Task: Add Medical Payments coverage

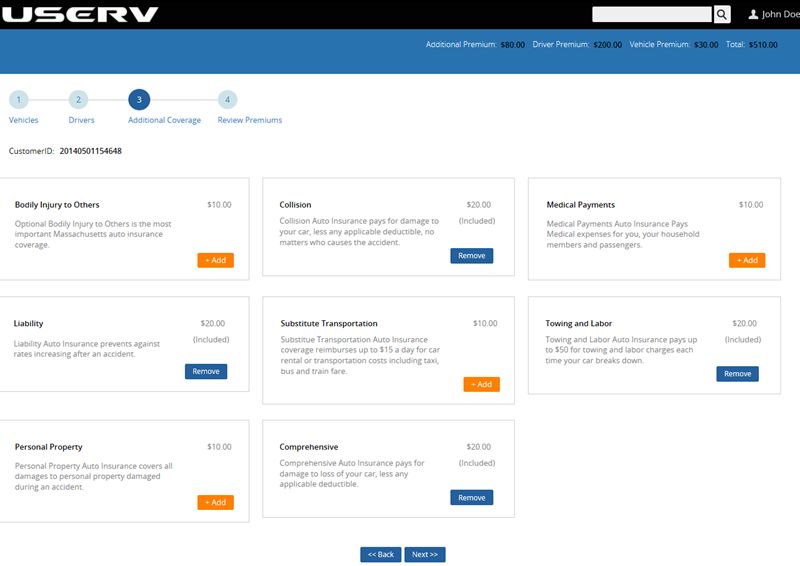Action: 747,260
